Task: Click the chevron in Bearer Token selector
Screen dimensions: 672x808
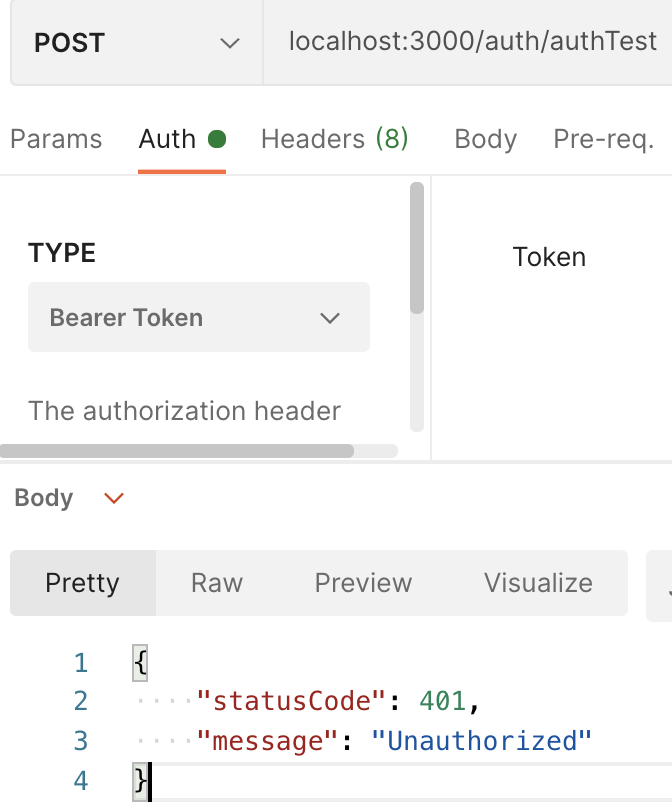Action: pyautogui.click(x=330, y=318)
